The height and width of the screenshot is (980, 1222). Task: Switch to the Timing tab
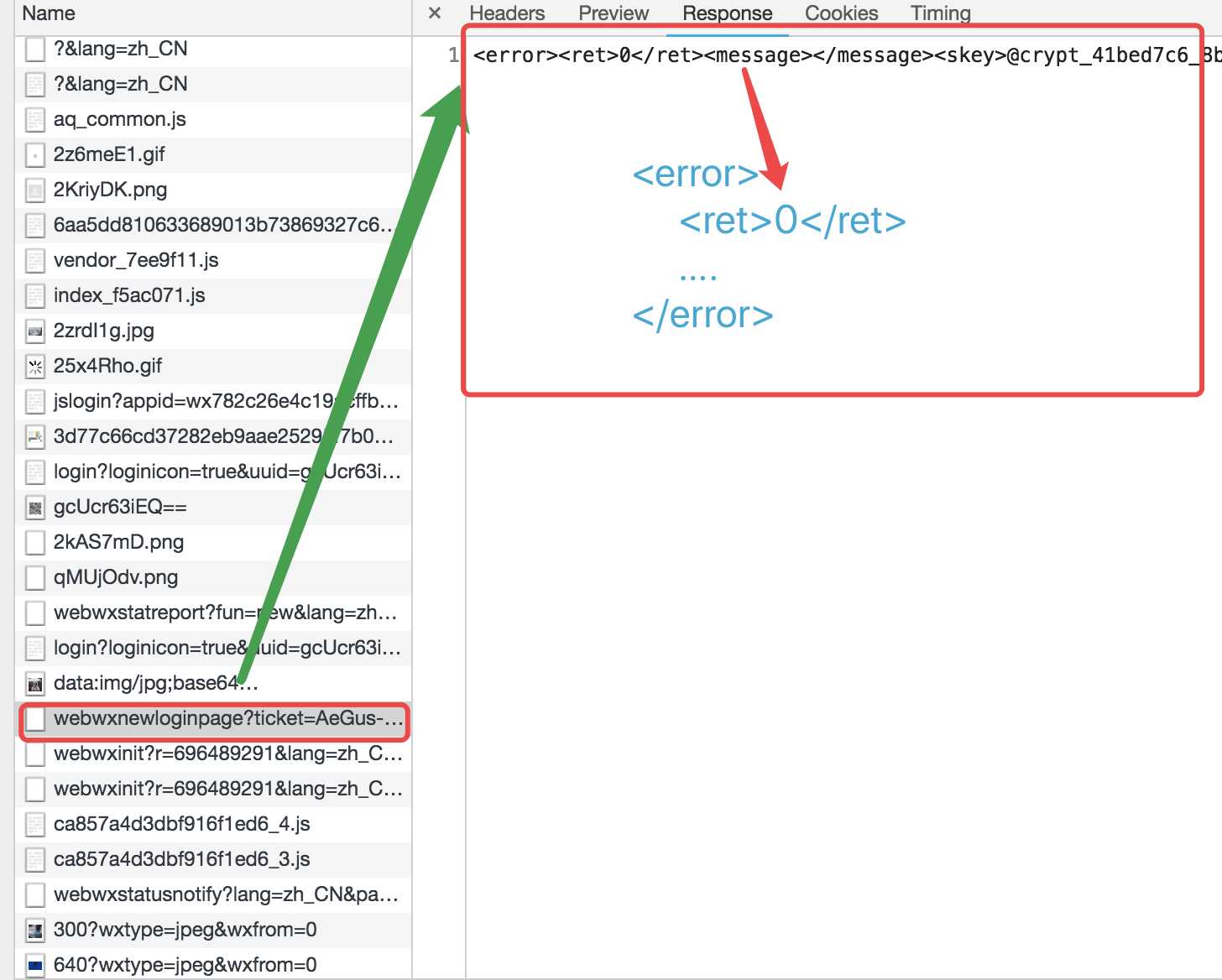point(940,13)
